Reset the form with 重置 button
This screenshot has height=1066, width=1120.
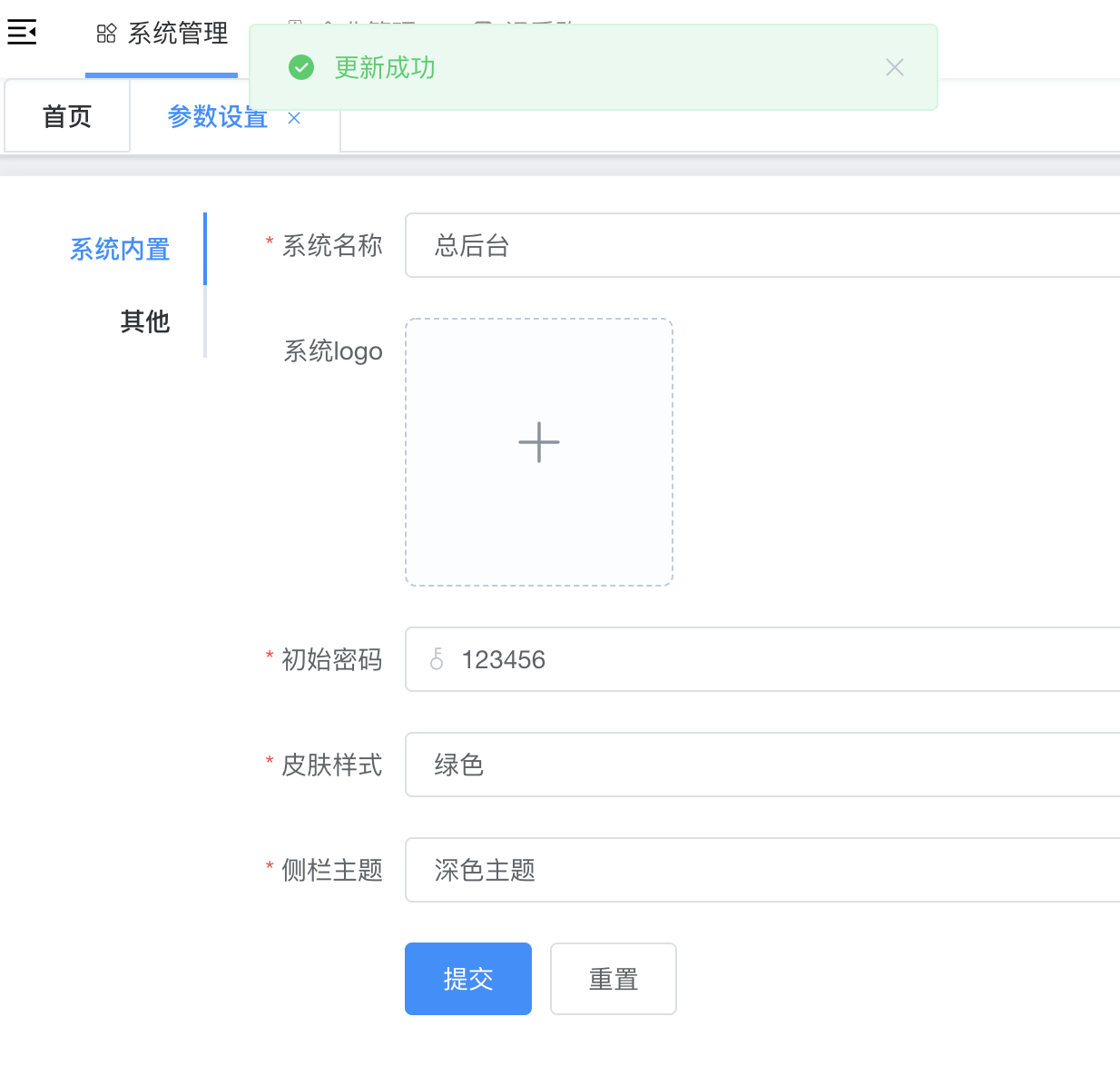(613, 979)
